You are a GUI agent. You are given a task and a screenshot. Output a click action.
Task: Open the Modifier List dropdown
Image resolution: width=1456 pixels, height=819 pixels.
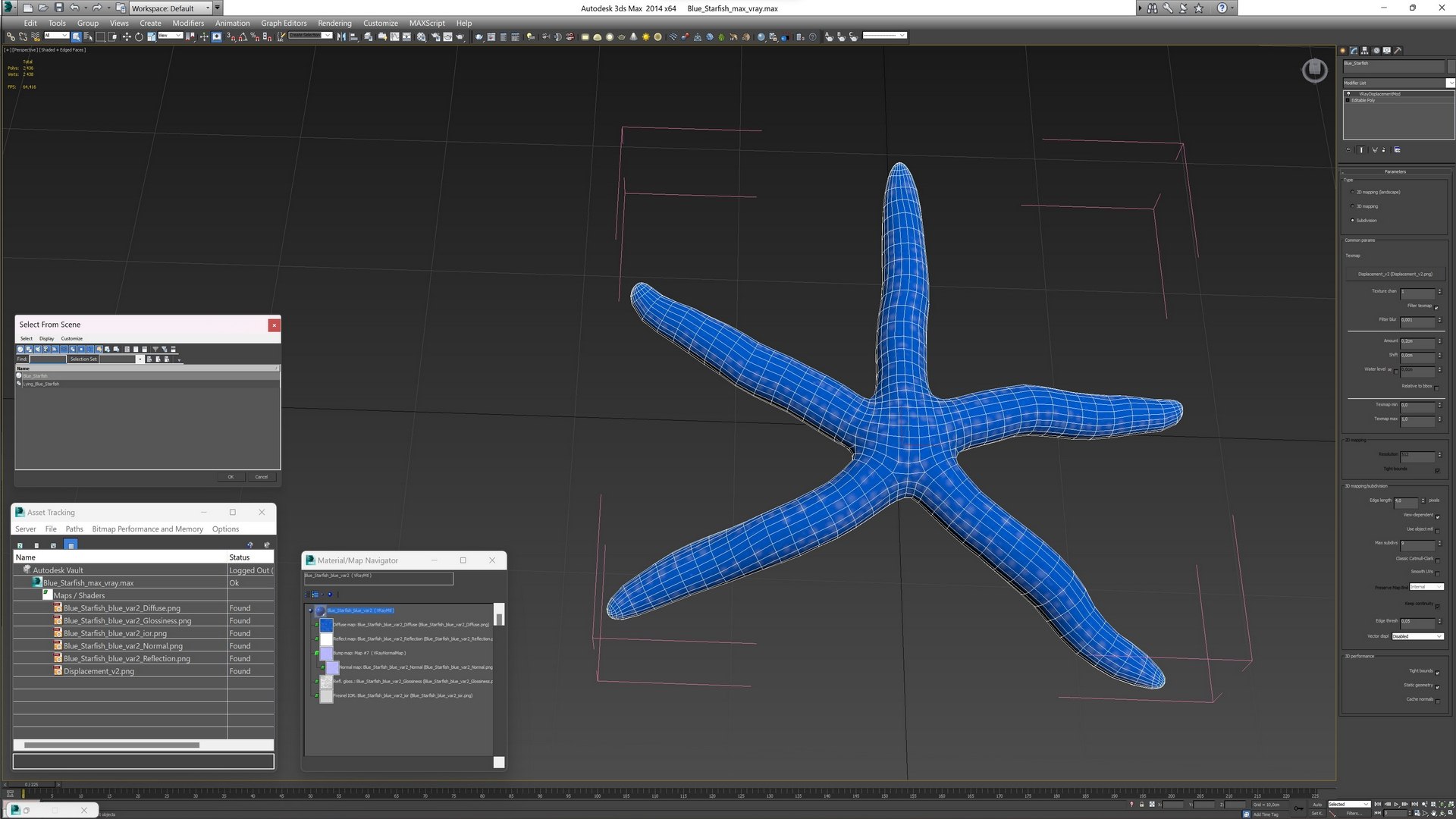pos(1398,83)
